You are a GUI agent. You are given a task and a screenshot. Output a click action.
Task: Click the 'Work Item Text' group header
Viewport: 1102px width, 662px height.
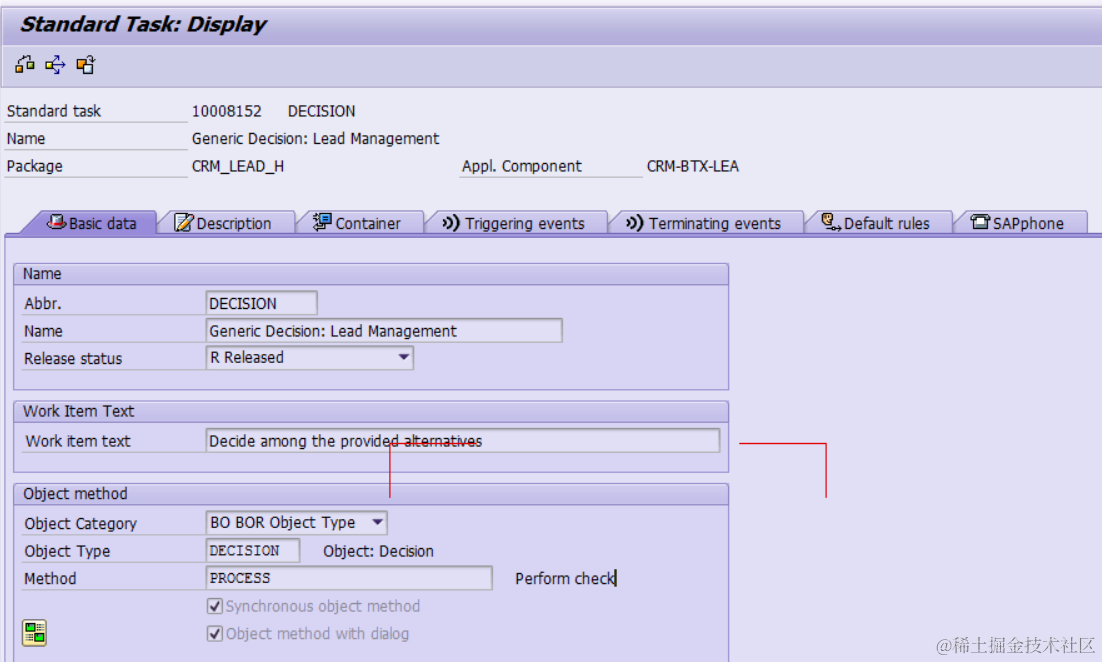click(x=79, y=411)
